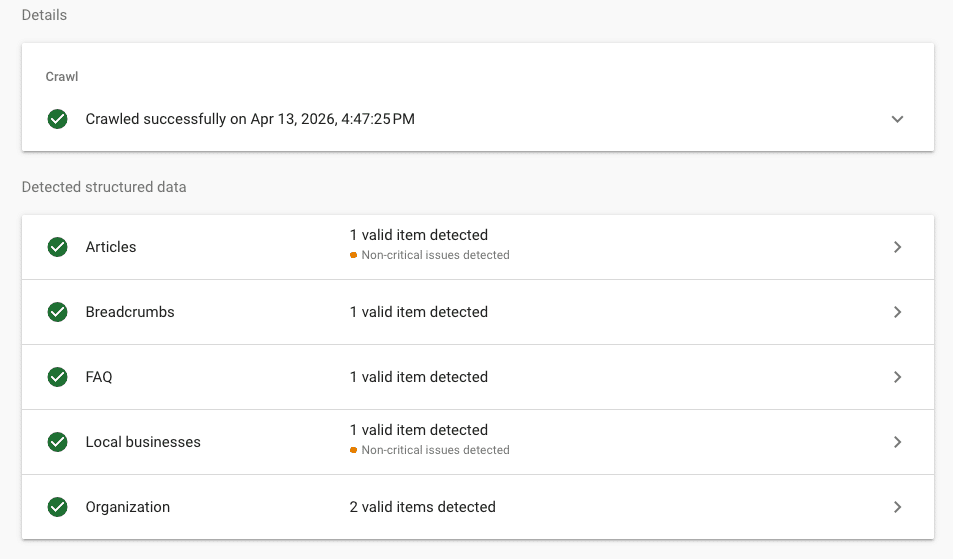Image resolution: width=953 pixels, height=559 pixels.
Task: Select the Breadcrumbs row label
Action: 130,312
